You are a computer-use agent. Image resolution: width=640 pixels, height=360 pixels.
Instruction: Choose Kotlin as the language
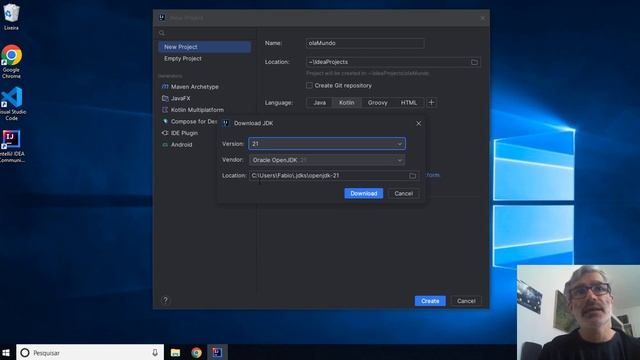[x=347, y=102]
